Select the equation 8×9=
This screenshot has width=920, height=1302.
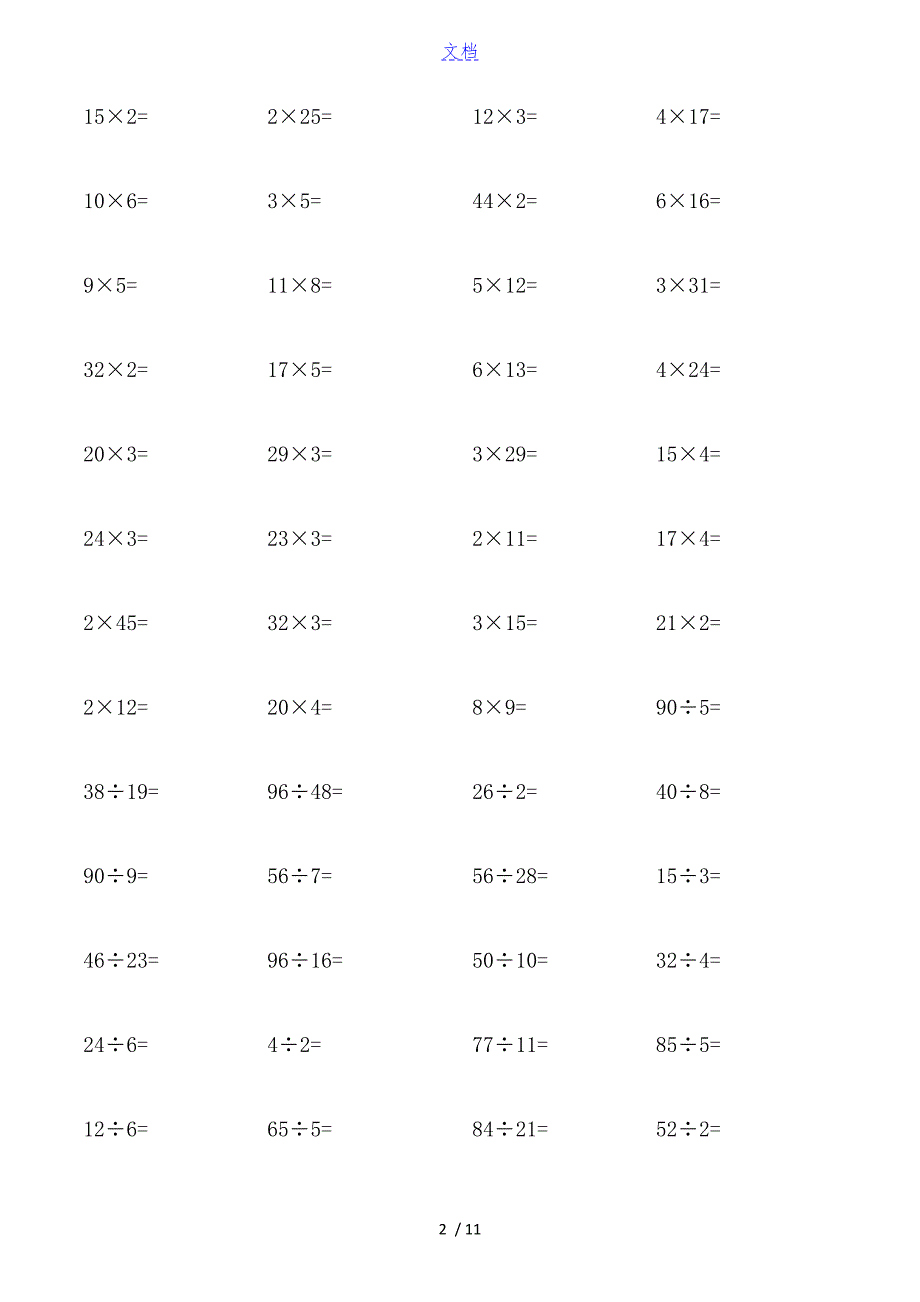coord(499,708)
